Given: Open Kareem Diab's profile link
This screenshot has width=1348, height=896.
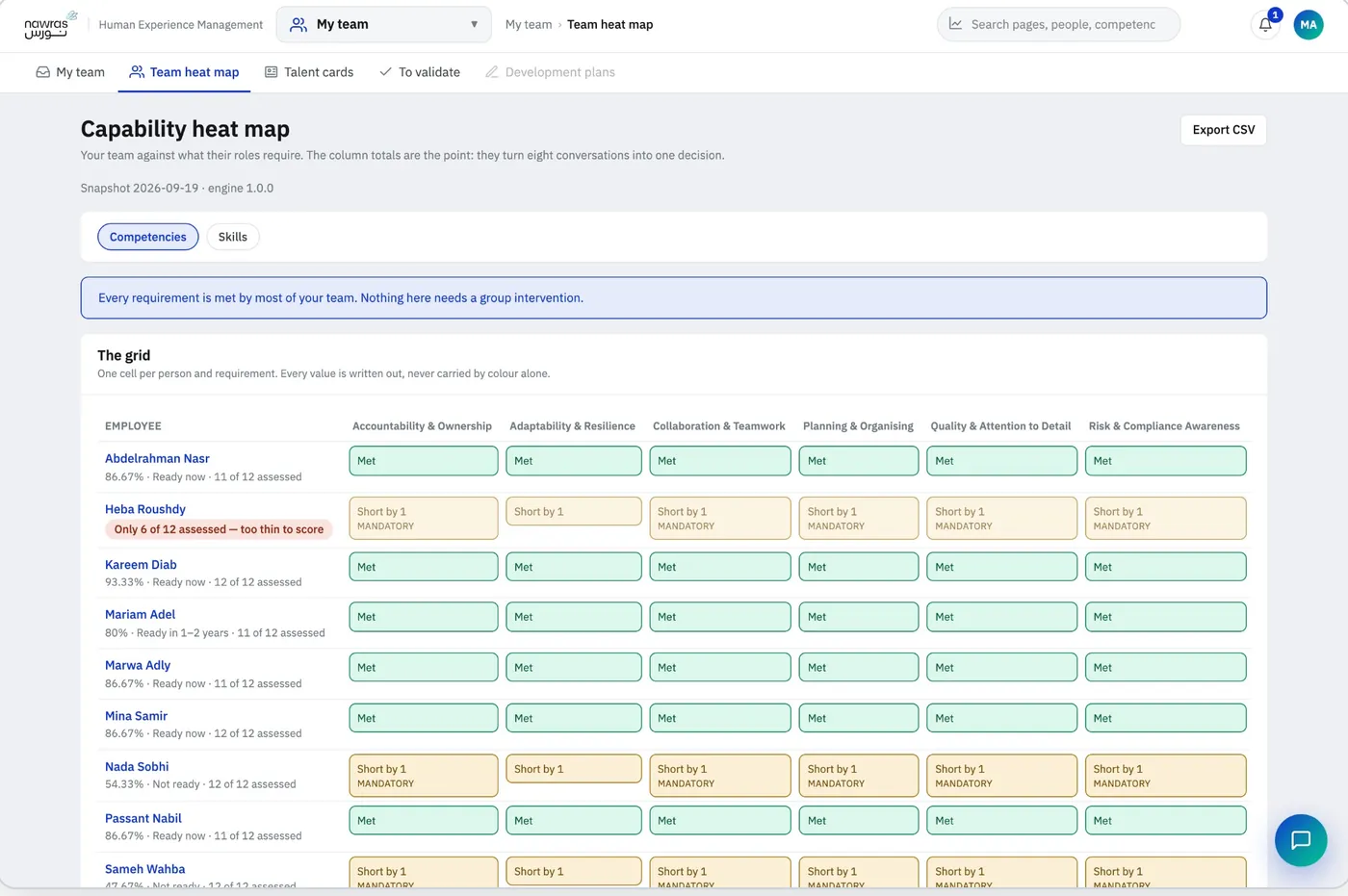Looking at the screenshot, I should point(141,565).
